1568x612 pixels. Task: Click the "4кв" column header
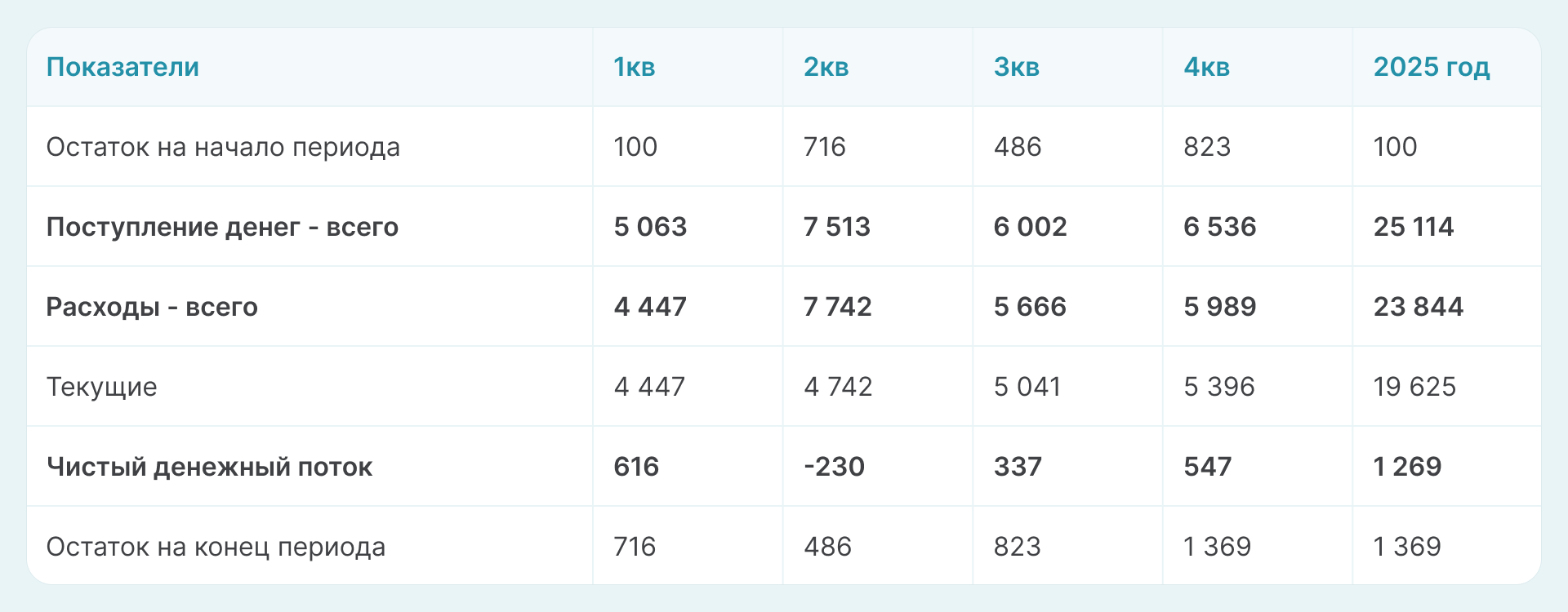pos(1206,67)
